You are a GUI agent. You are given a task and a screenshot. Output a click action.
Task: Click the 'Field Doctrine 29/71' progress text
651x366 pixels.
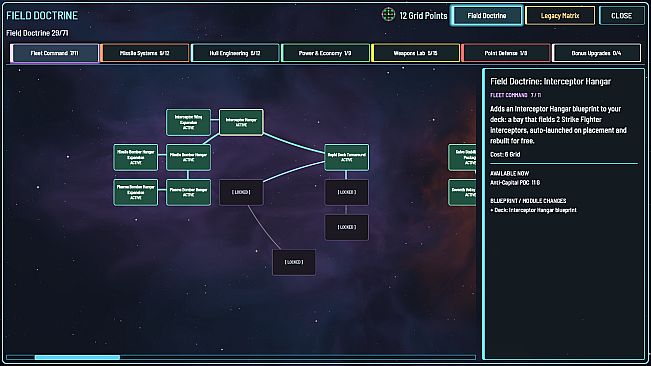click(37, 33)
